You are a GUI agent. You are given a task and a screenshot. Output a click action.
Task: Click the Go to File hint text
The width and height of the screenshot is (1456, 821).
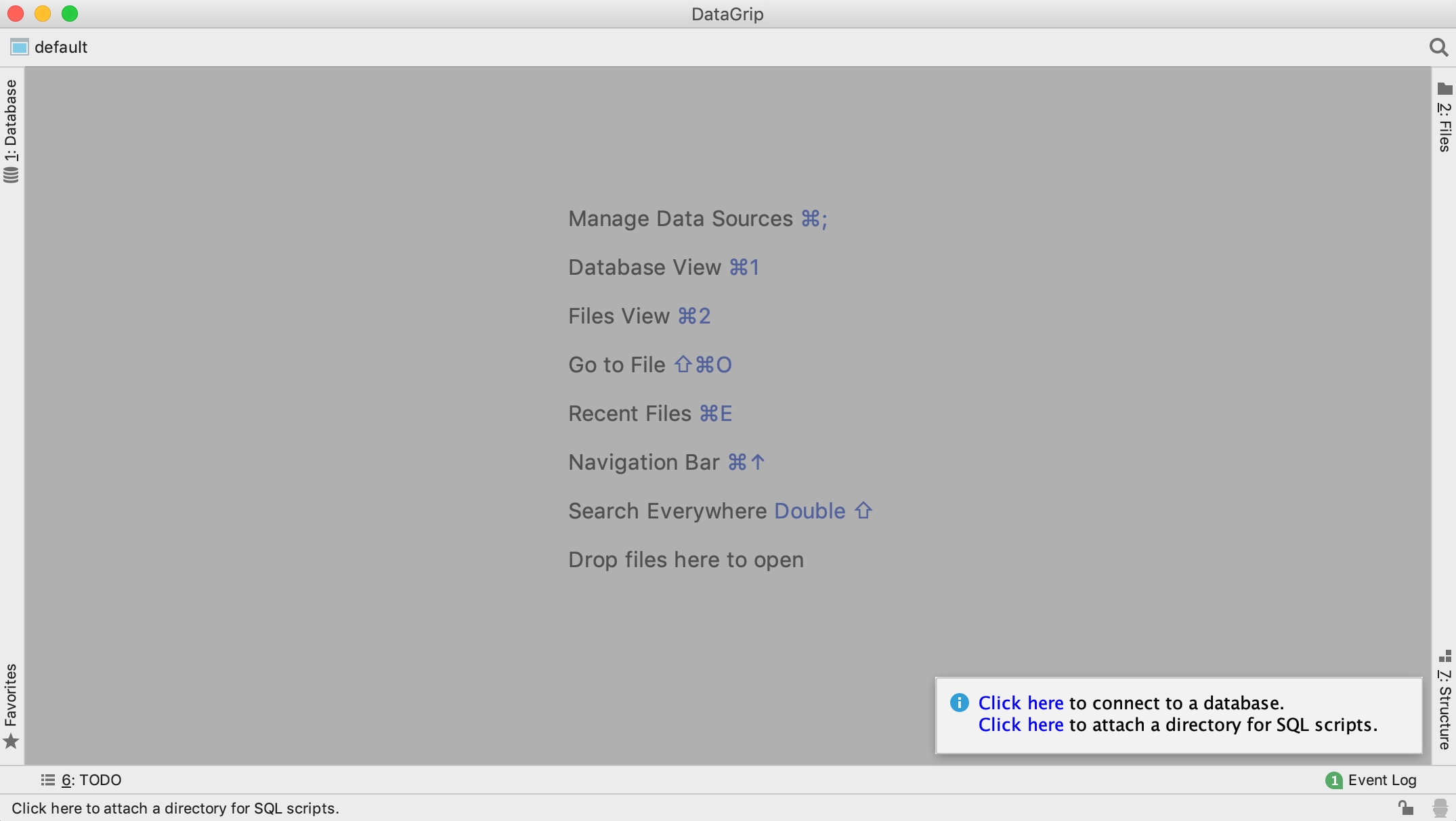click(616, 365)
